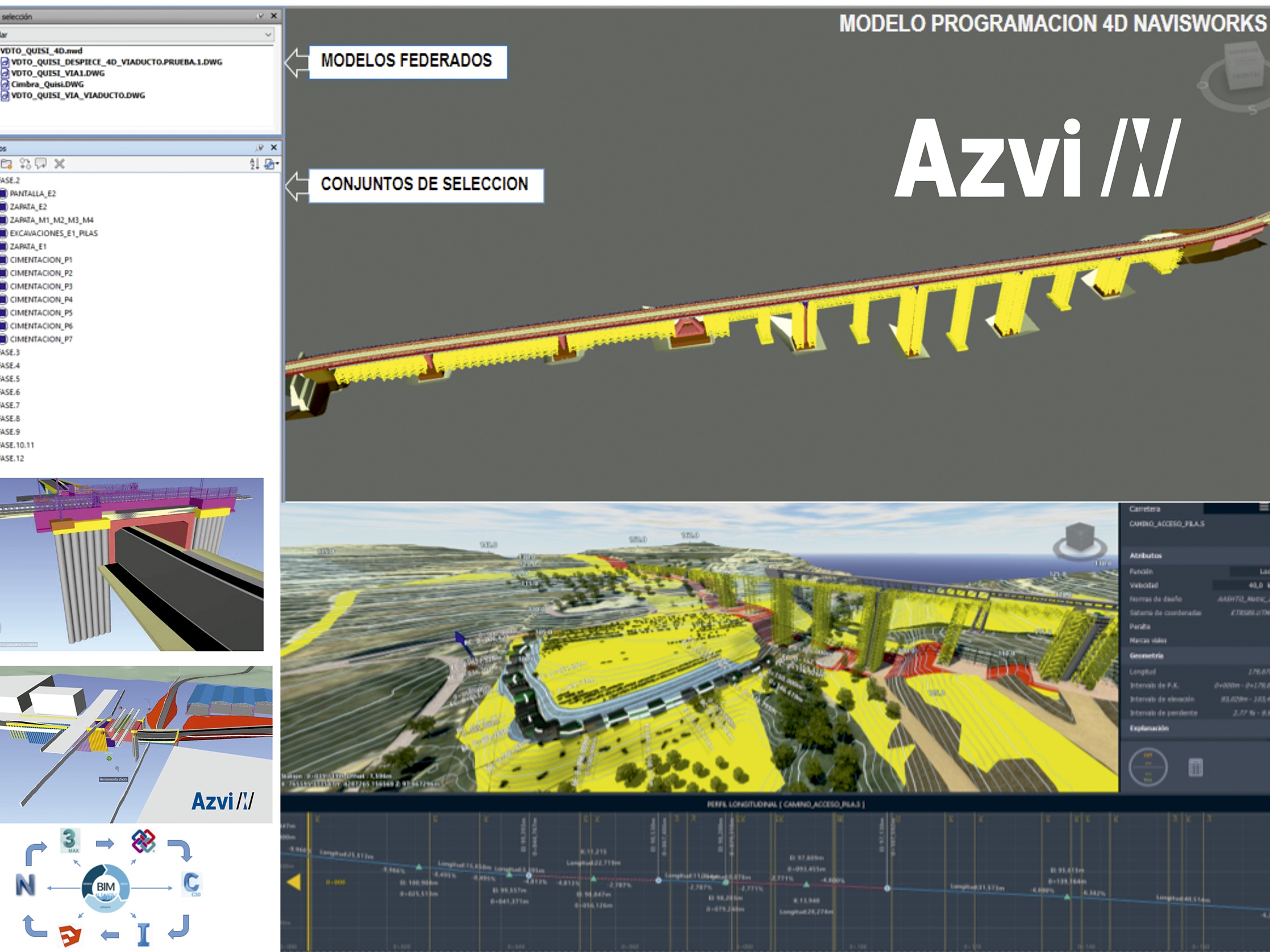Screen dimensions: 1270x952
Task: Delete the selected set with the X icon
Action: click(x=59, y=164)
